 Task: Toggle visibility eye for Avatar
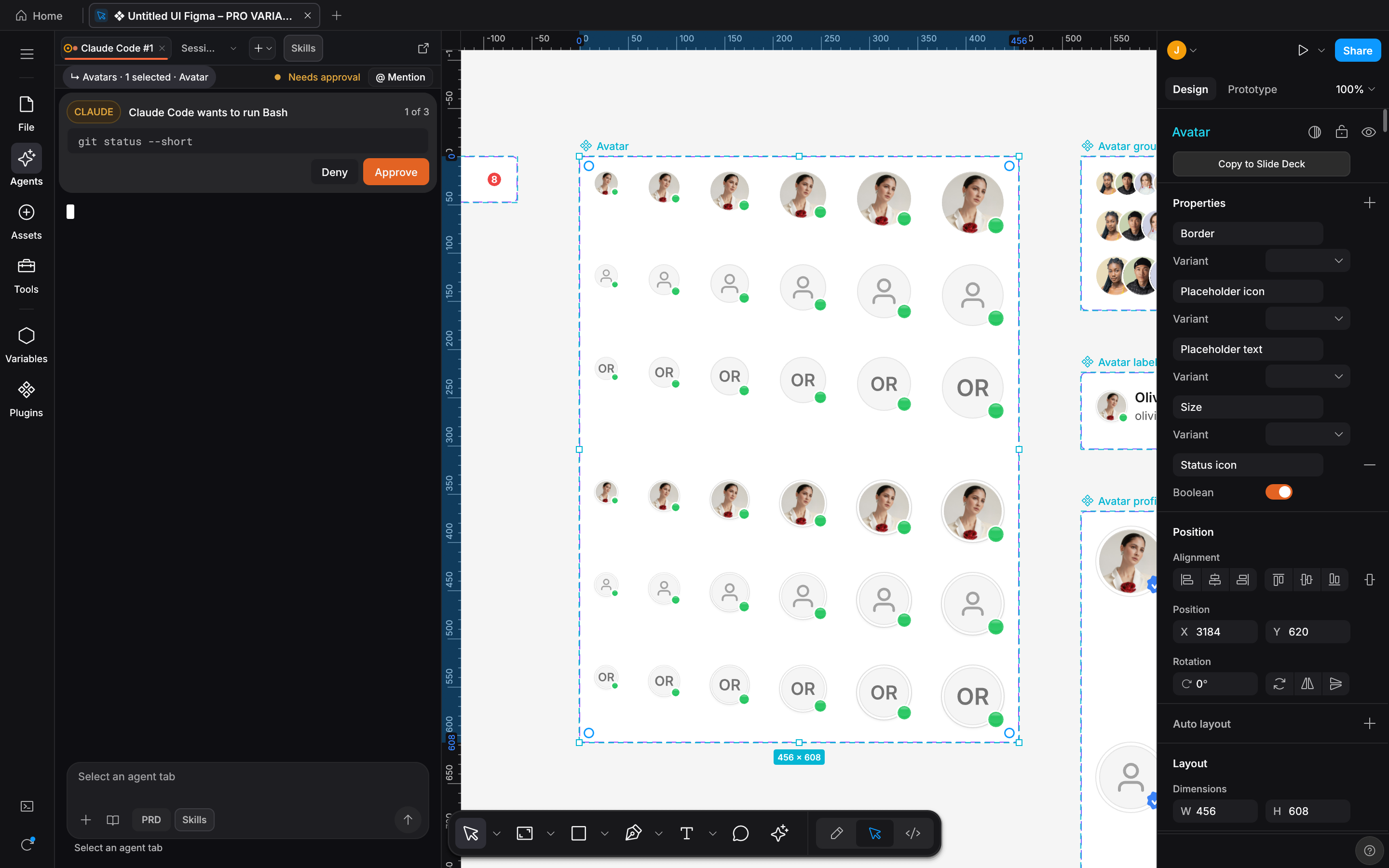(x=1368, y=132)
